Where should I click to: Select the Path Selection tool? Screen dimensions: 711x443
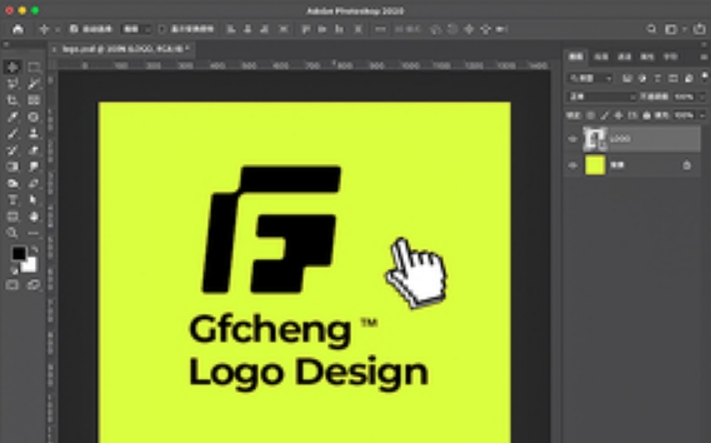click(34, 200)
